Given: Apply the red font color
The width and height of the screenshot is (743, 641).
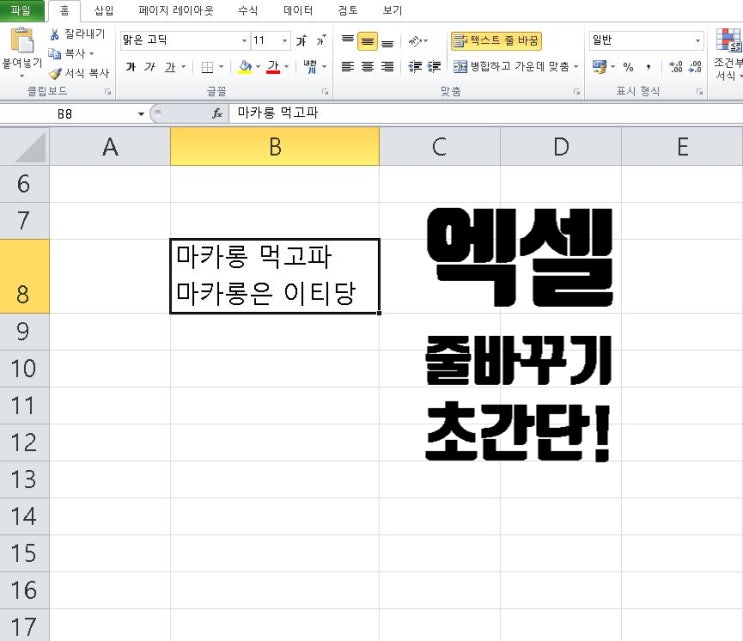Looking at the screenshot, I should (x=273, y=67).
